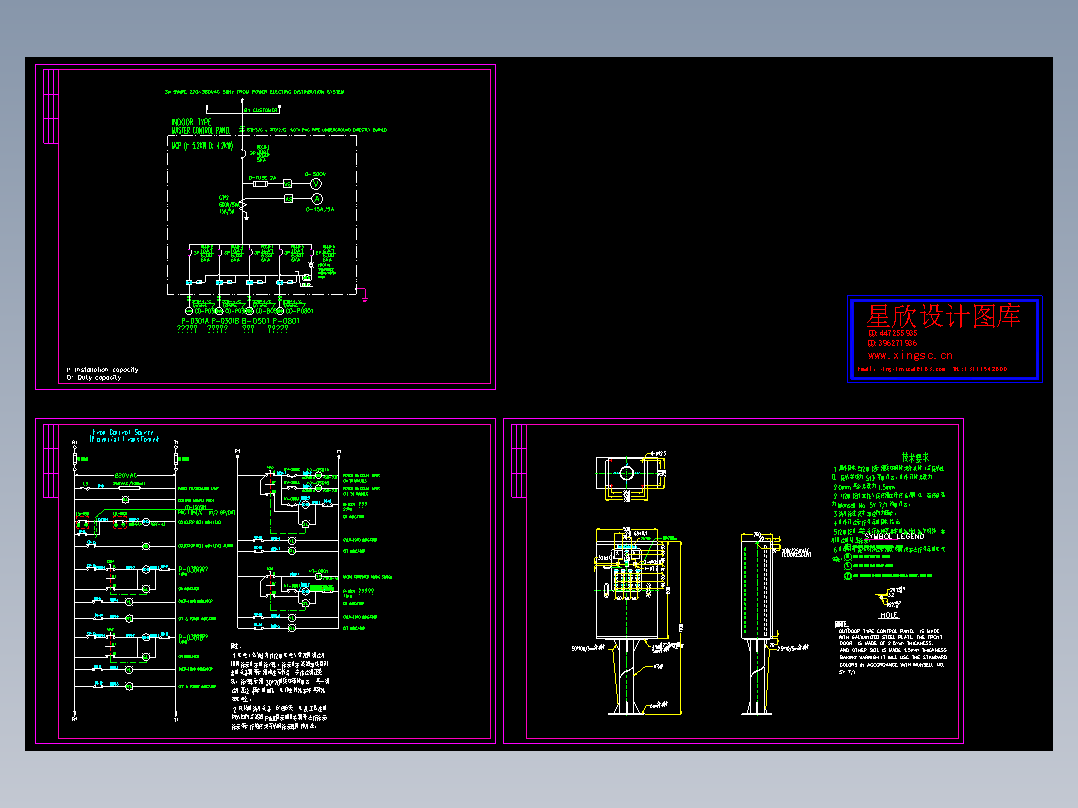Click the ammeter A circle symbol
Viewport: 1078px width, 808px height.
click(x=316, y=199)
